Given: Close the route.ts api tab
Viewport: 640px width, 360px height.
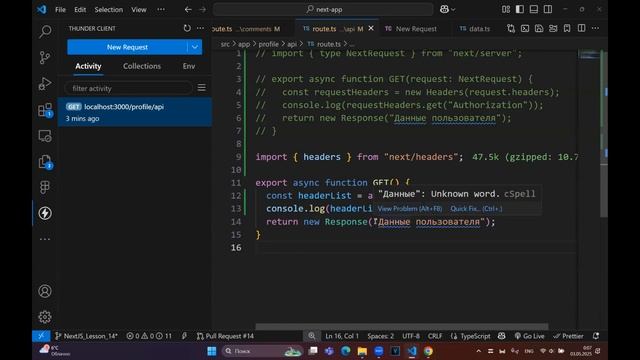Looking at the screenshot, I should pyautogui.click(x=371, y=28).
